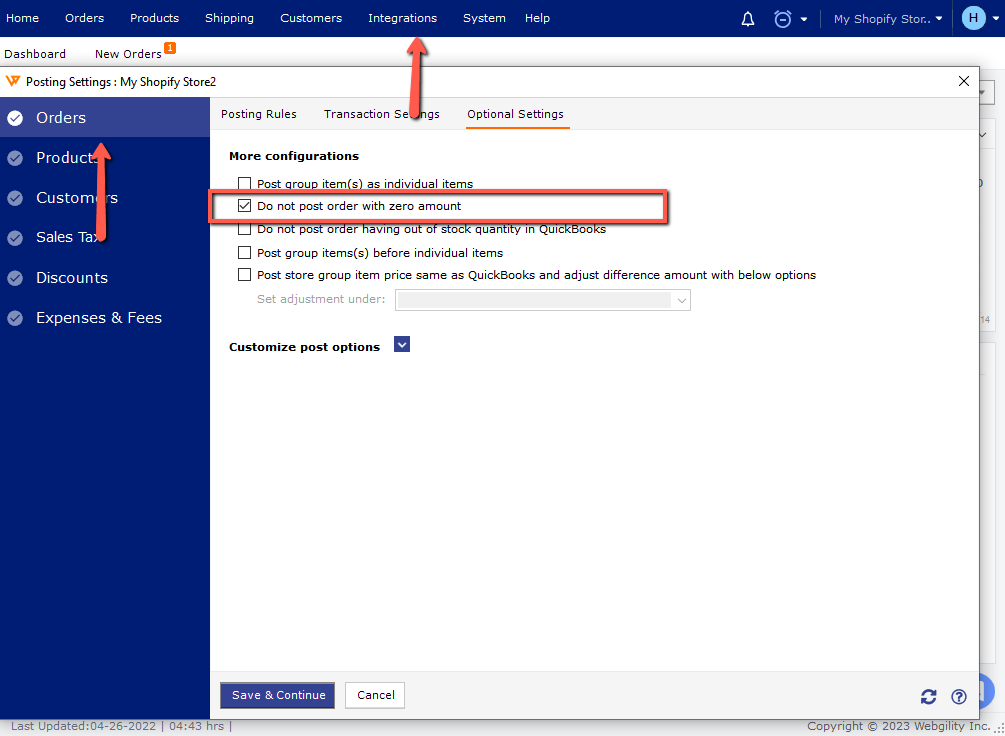Image resolution: width=1005 pixels, height=736 pixels.
Task: Enable Post group item(s) as individual items
Action: point(244,184)
